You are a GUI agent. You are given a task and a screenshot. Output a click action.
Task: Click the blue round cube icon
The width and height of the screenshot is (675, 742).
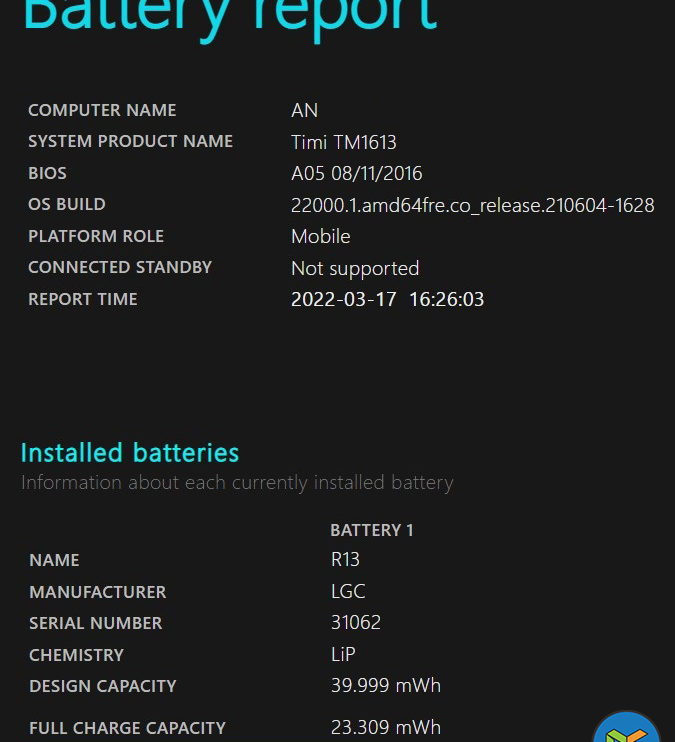[x=628, y=728]
